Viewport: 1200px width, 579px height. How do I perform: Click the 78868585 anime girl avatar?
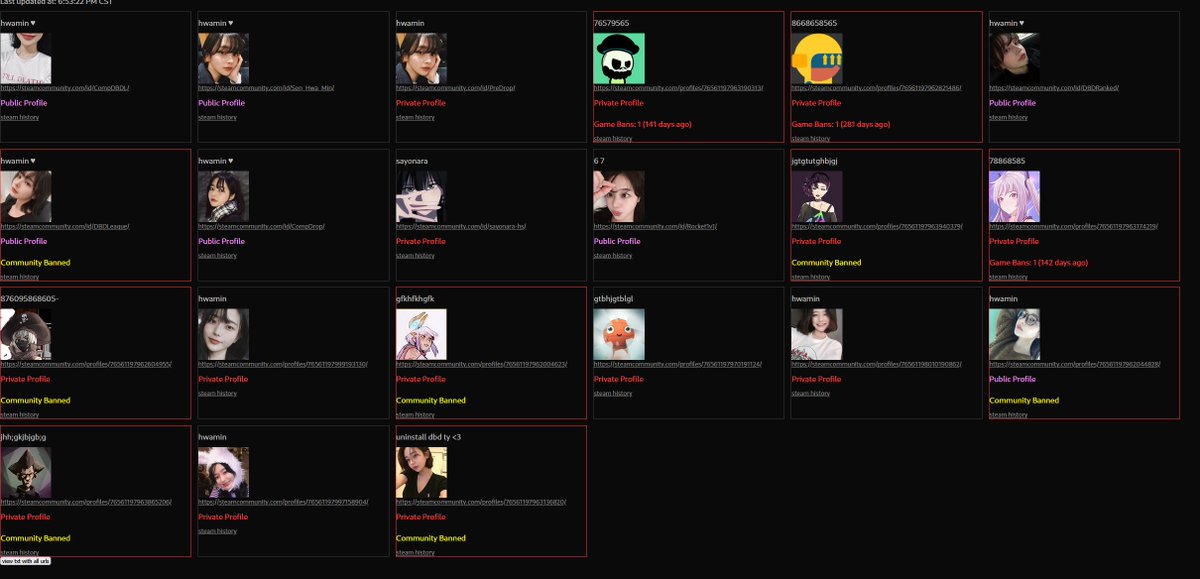pyautogui.click(x=1014, y=196)
